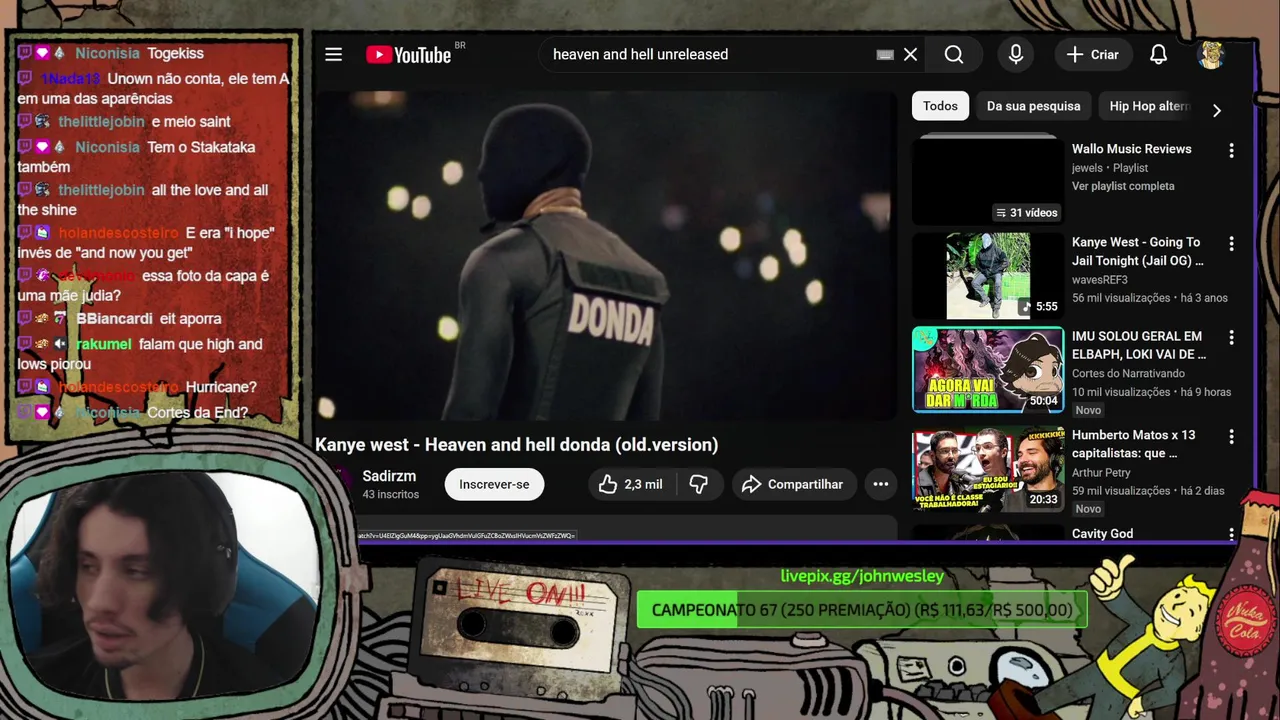Screen dimensions: 1280x720
Task: Open the account avatar menu
Action: coord(1211,54)
